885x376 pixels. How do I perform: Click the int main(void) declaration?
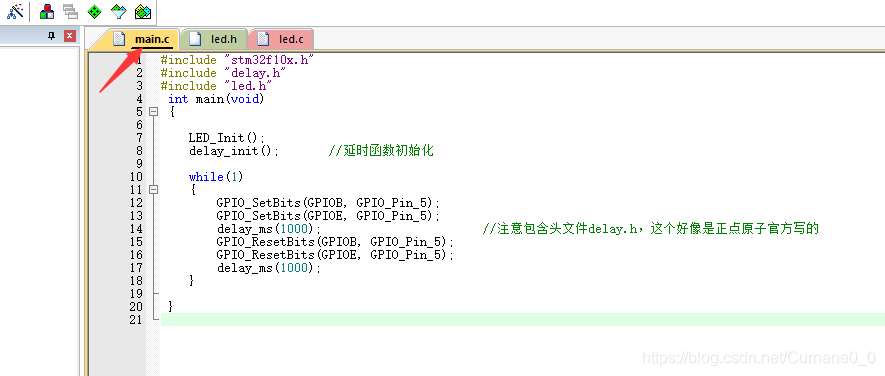pos(216,99)
